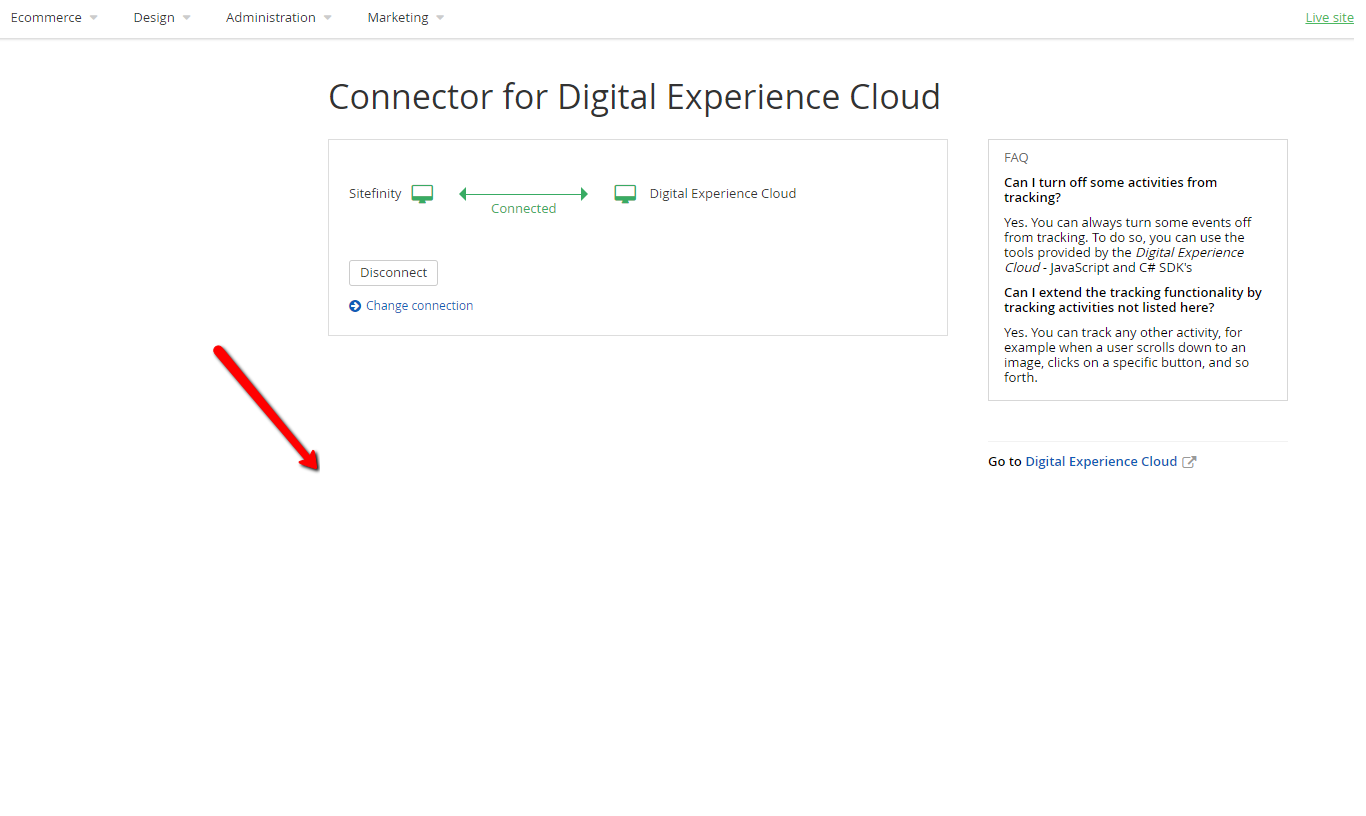Click the green Connected status text
This screenshot has width=1366, height=816.
[x=523, y=209]
